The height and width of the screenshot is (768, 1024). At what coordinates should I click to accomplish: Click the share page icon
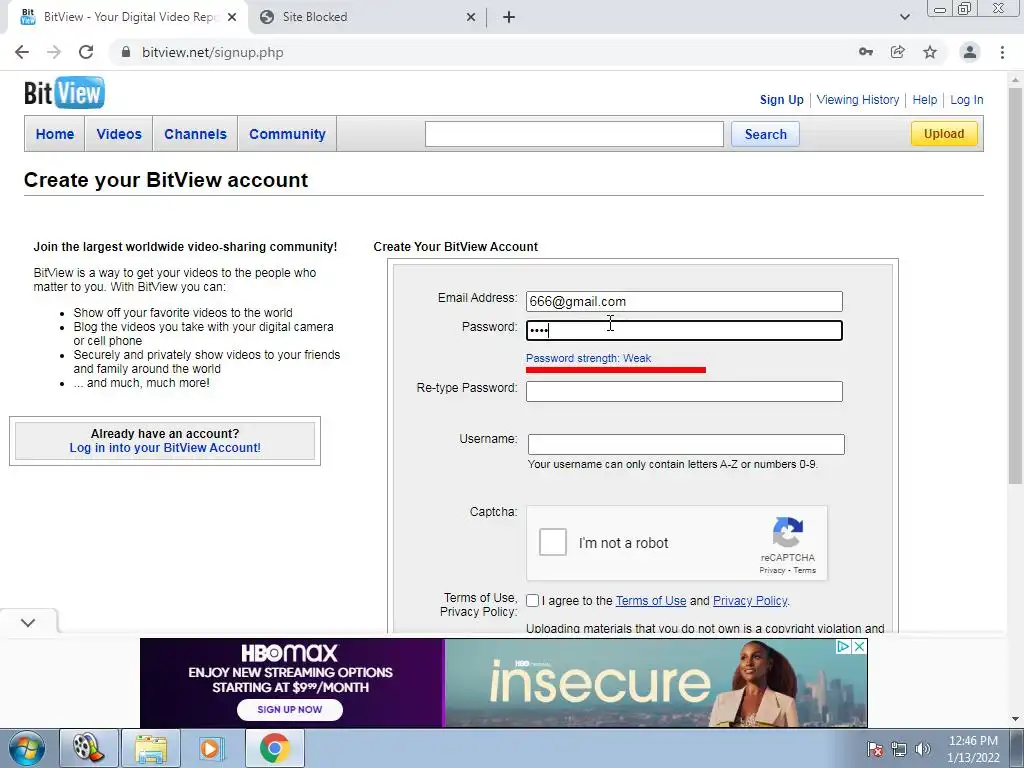coord(898,52)
